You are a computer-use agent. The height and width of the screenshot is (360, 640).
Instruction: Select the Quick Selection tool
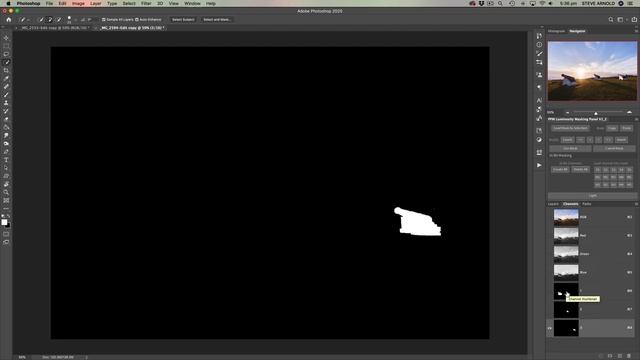[x=6, y=62]
